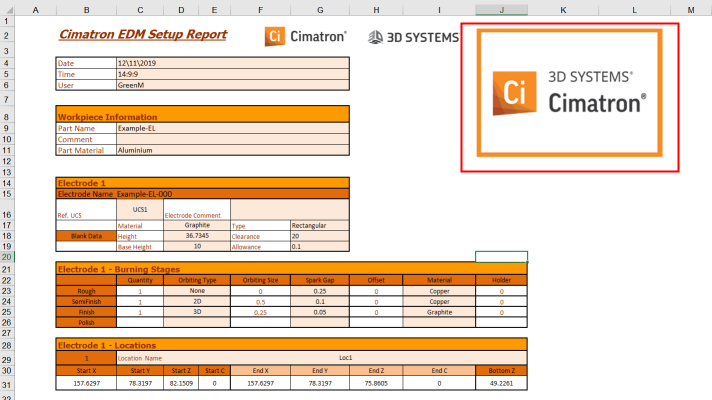This screenshot has width=712, height=400.
Task: Select the column L header
Action: 634,10
